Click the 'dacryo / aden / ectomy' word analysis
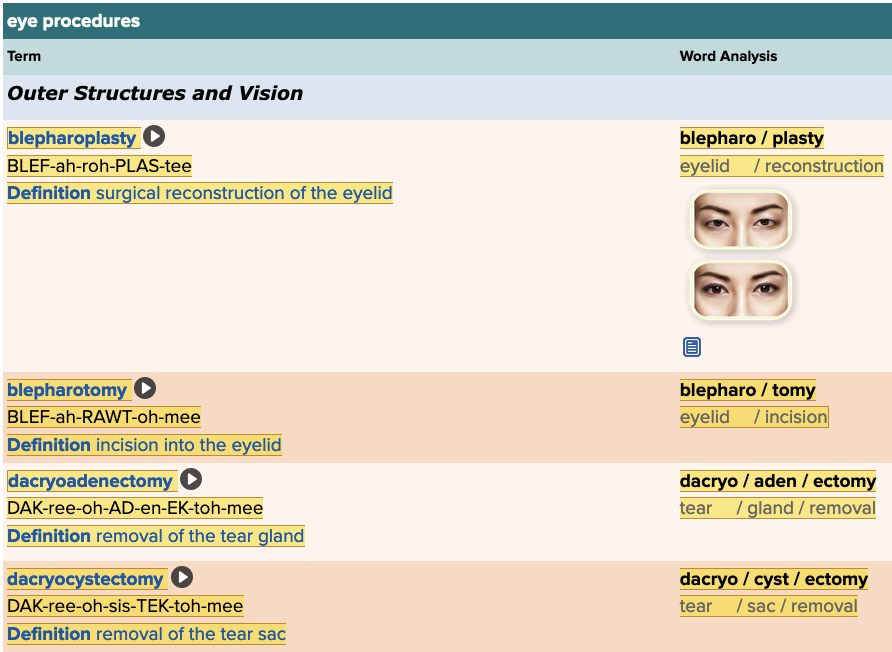892x652 pixels. [777, 481]
